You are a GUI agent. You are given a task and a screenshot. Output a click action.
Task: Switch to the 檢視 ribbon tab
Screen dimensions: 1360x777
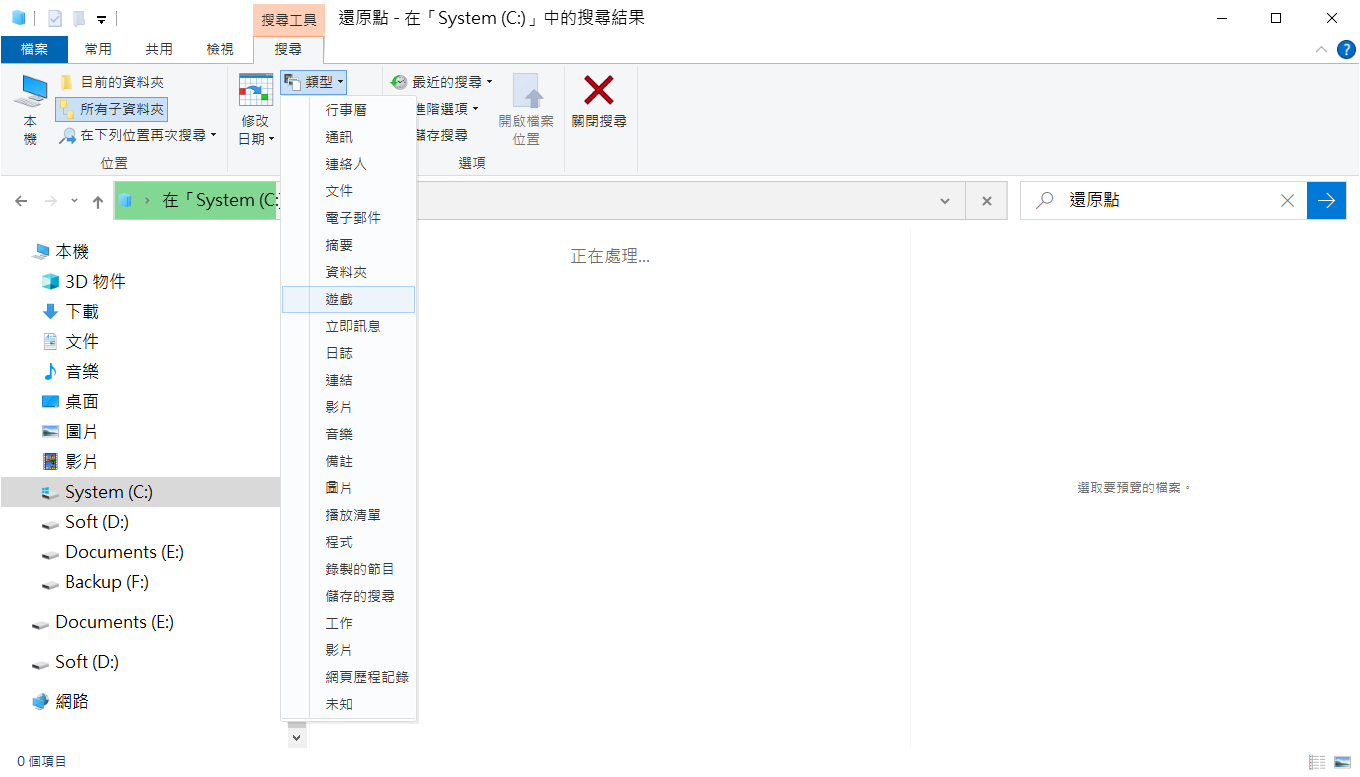[x=220, y=49]
